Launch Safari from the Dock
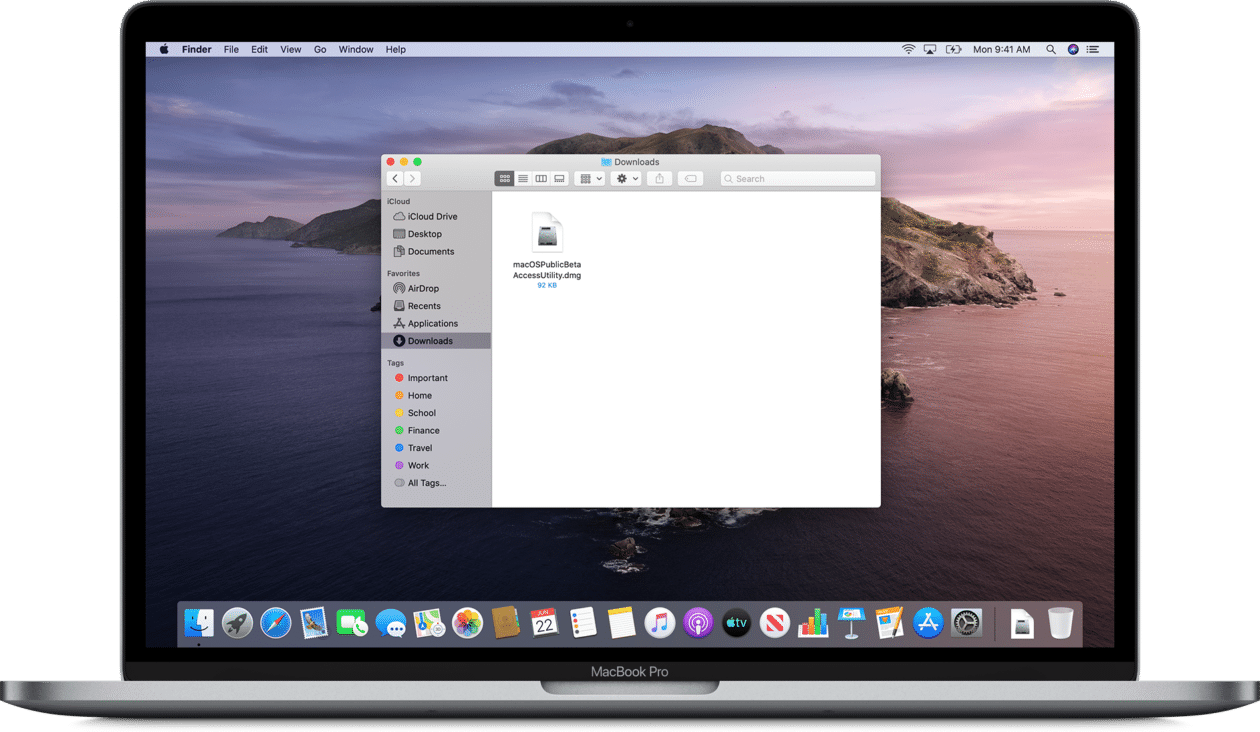 pyautogui.click(x=275, y=622)
